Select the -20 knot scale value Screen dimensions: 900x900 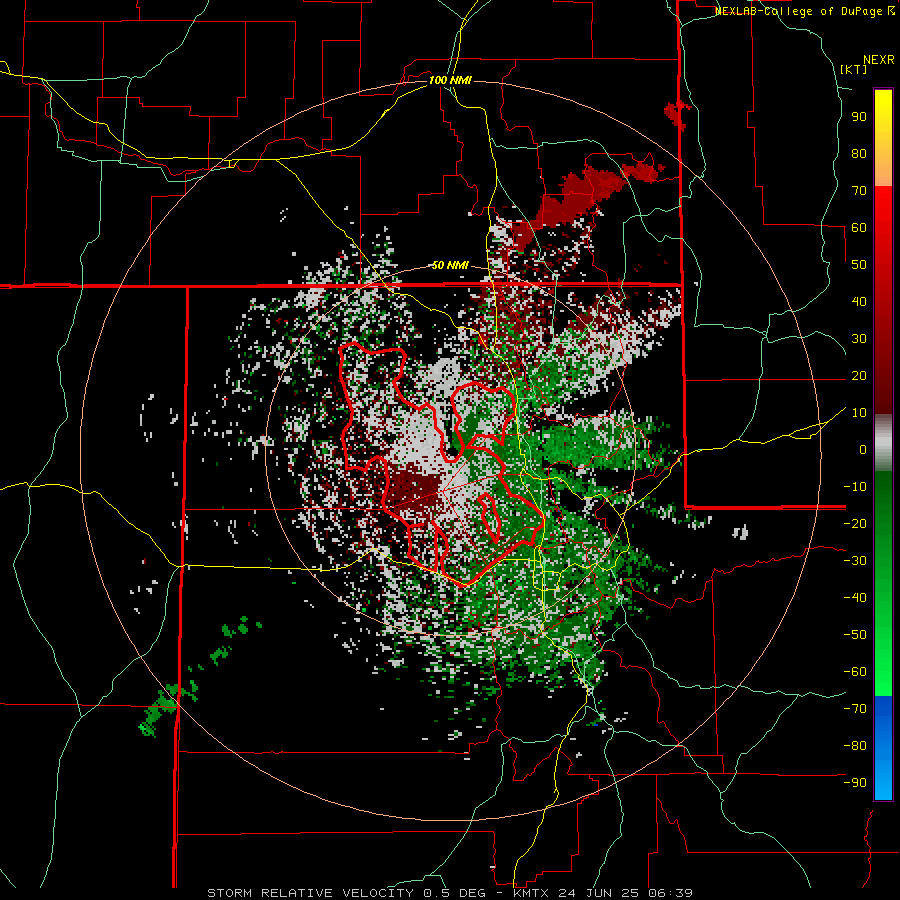point(855,524)
